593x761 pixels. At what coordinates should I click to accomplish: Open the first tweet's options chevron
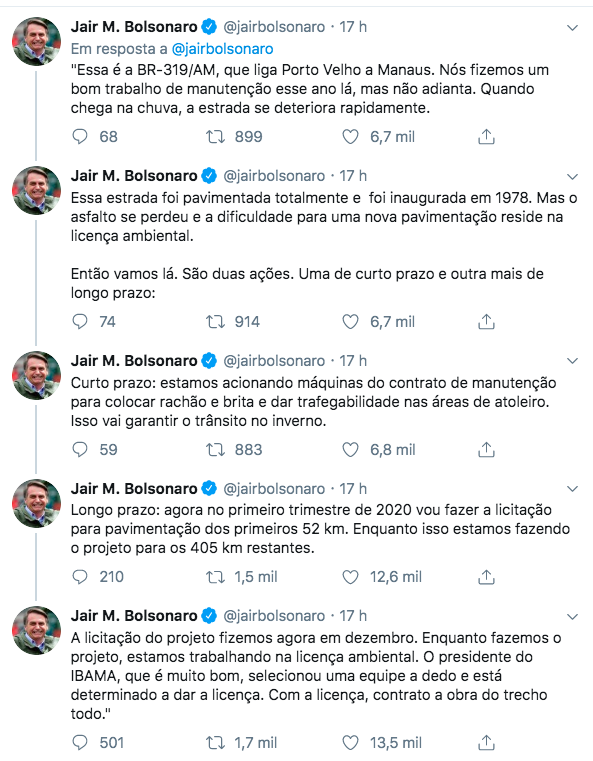tap(573, 28)
